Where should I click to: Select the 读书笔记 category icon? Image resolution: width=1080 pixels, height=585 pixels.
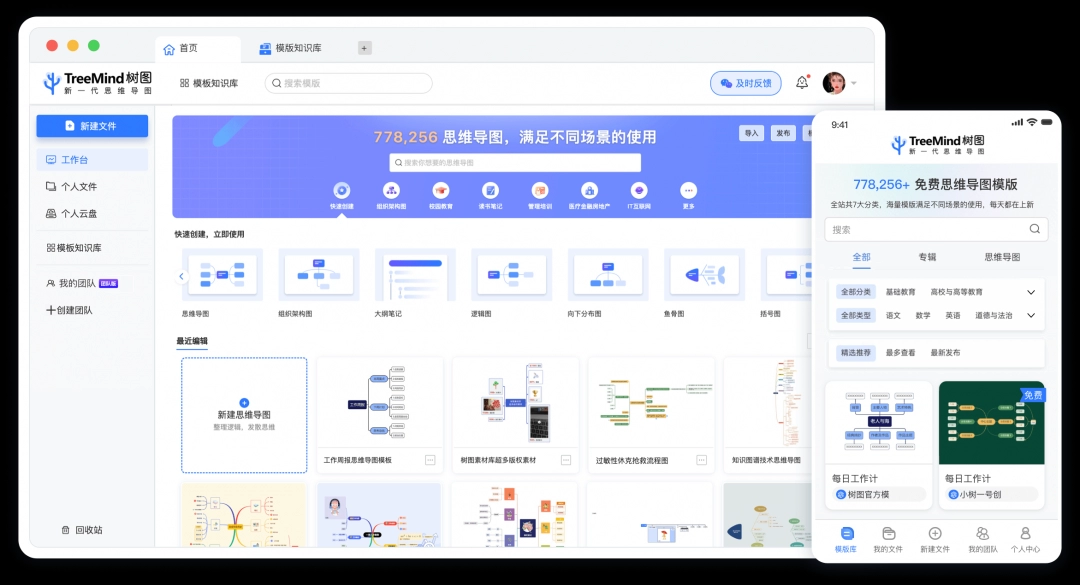point(490,190)
